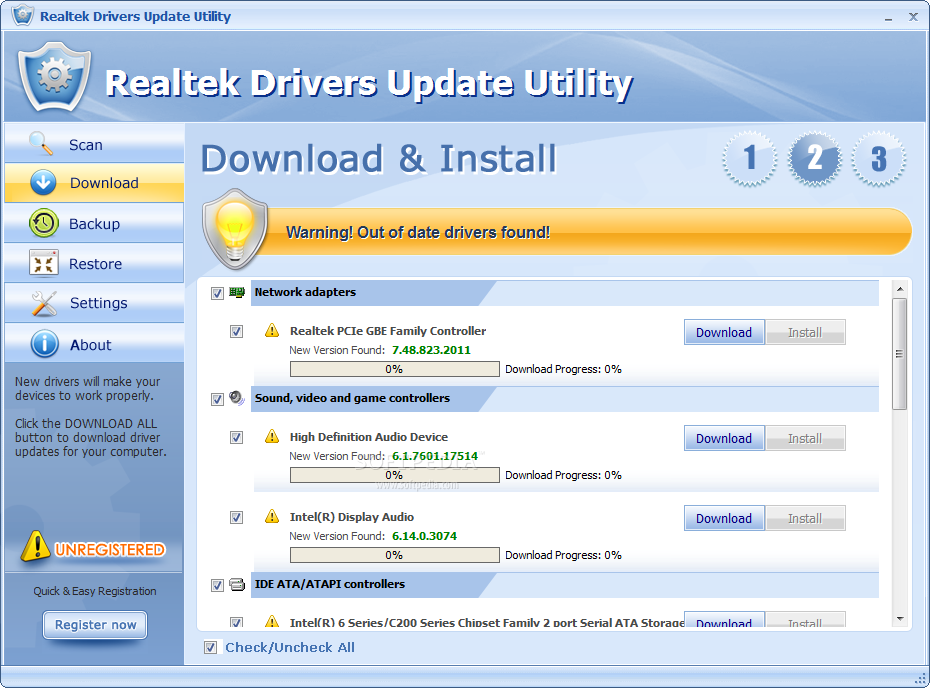
Task: Click the yellow warning icon next to UNREGISTERED
Action: point(35,546)
